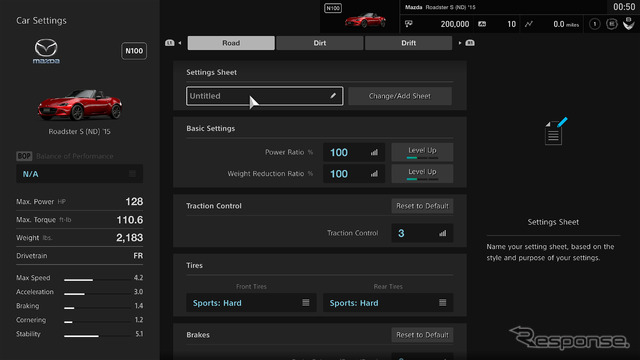The image size is (640, 360).
Task: Click the 00:50 clock display
Action: 624,7
